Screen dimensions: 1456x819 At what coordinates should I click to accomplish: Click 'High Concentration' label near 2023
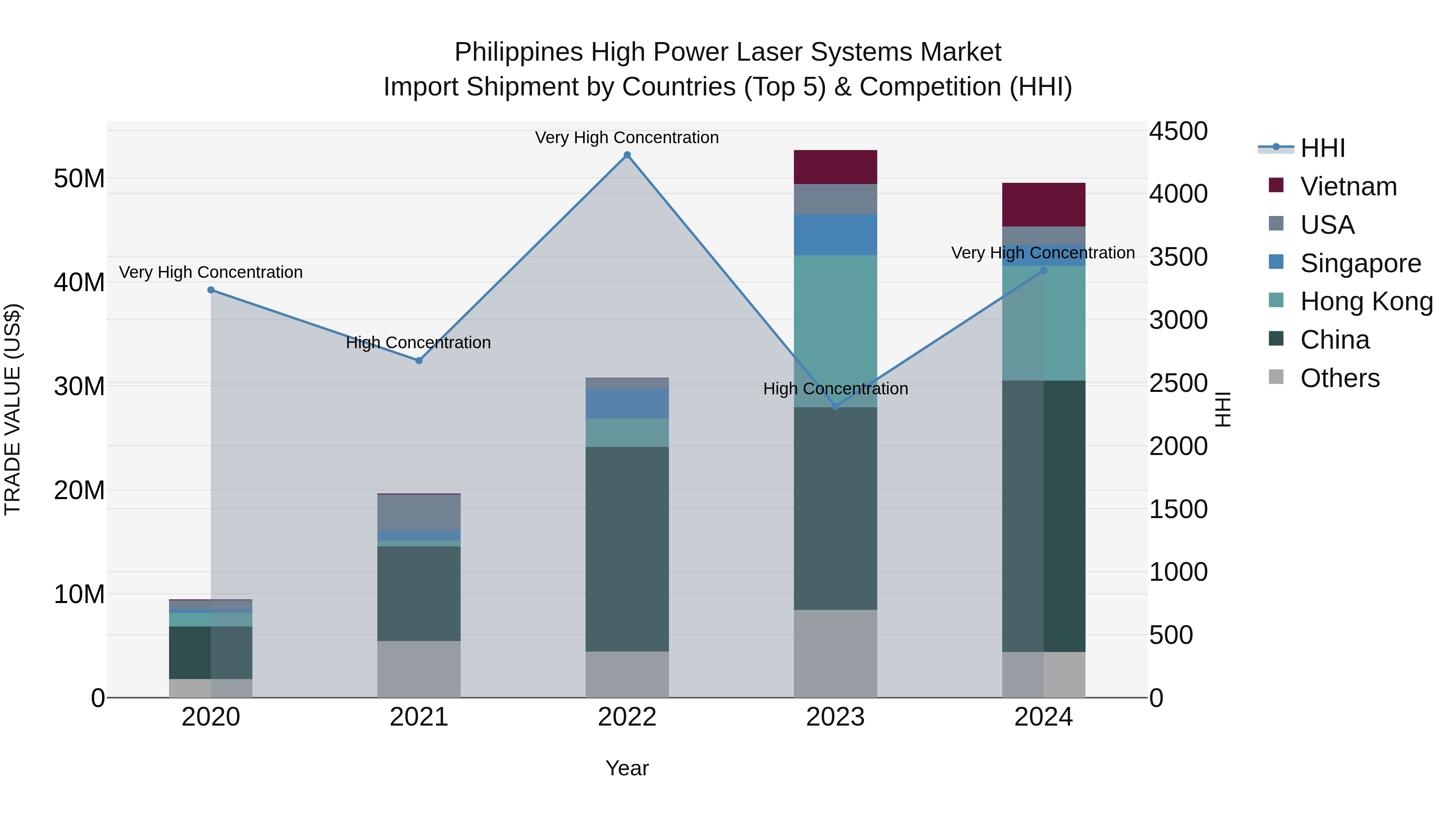tap(836, 389)
